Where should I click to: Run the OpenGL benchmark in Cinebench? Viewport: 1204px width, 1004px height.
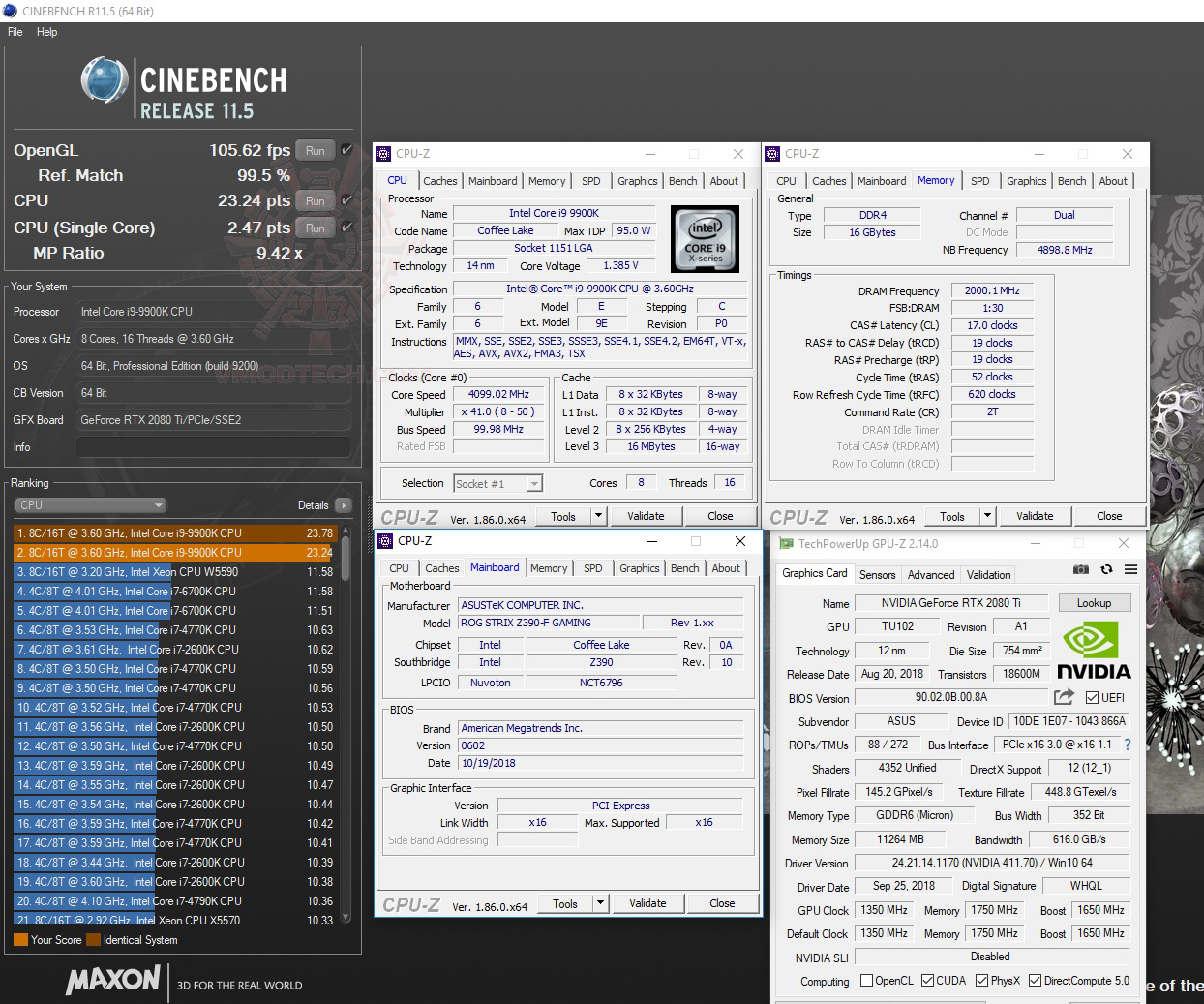click(x=315, y=151)
